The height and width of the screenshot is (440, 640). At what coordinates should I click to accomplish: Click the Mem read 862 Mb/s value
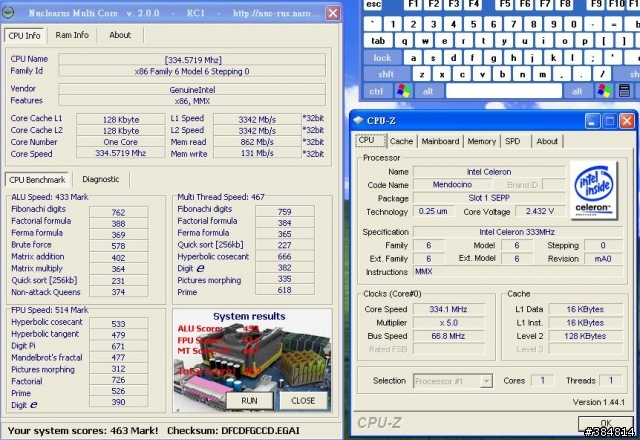(257, 142)
